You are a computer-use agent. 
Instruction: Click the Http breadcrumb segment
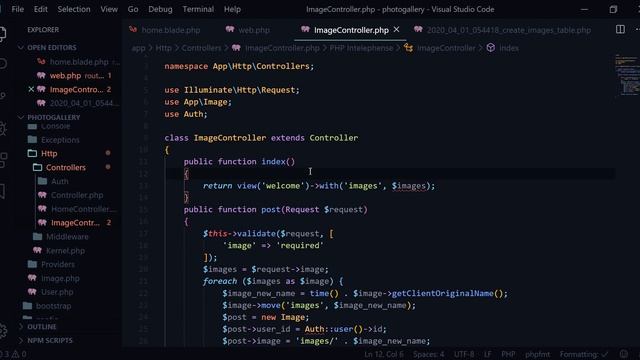coord(163,48)
